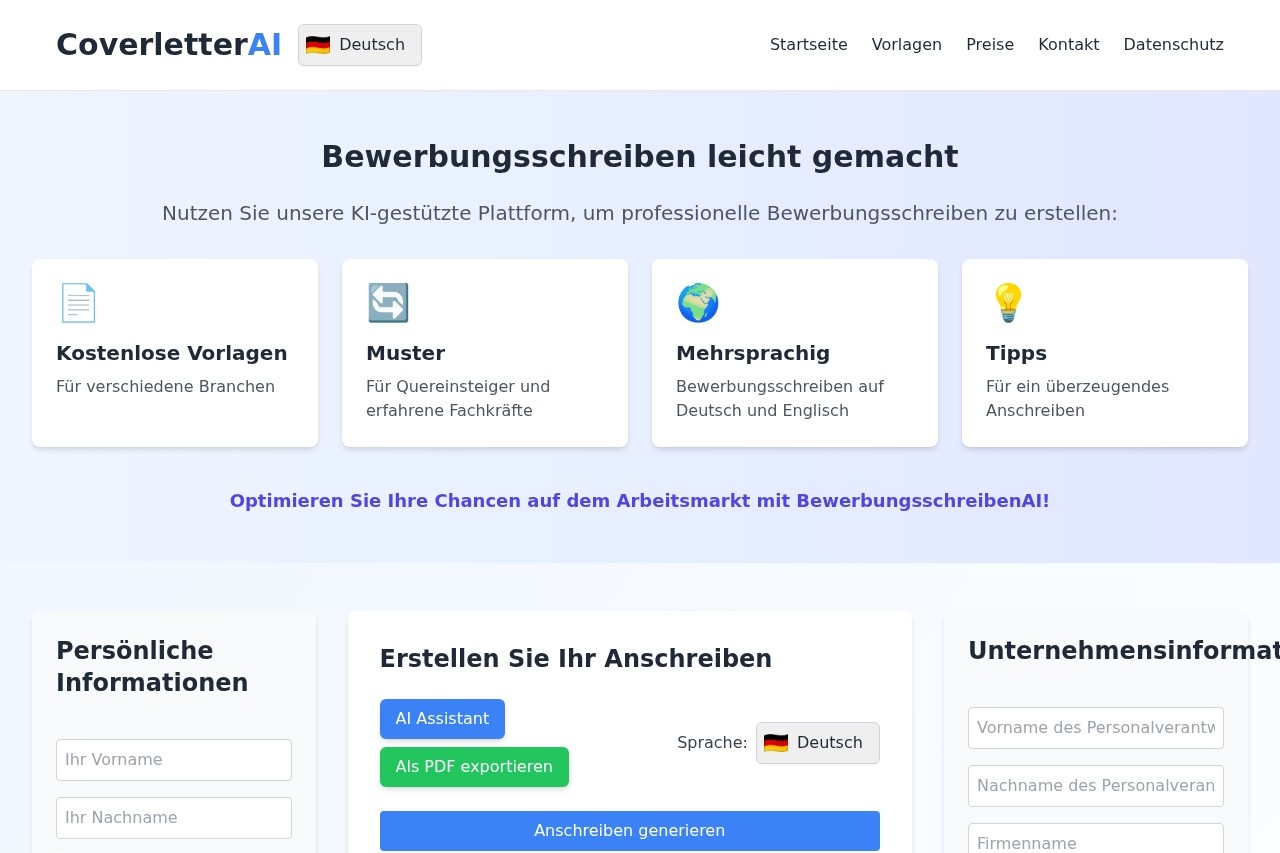Viewport: 1280px width, 853px height.
Task: Click the Ihr Vorname input field
Action: pyautogui.click(x=173, y=759)
